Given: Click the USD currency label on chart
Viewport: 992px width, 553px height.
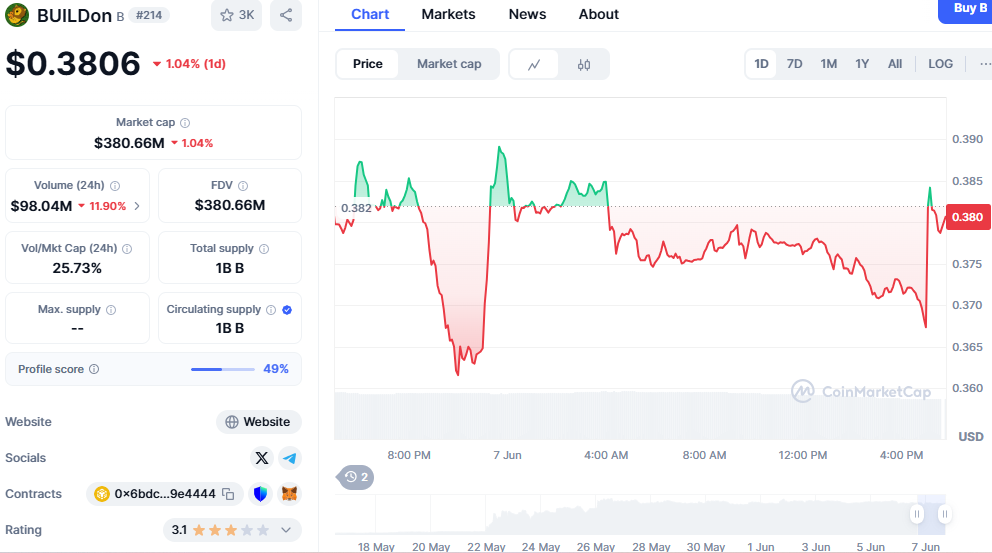Looking at the screenshot, I should [970, 437].
